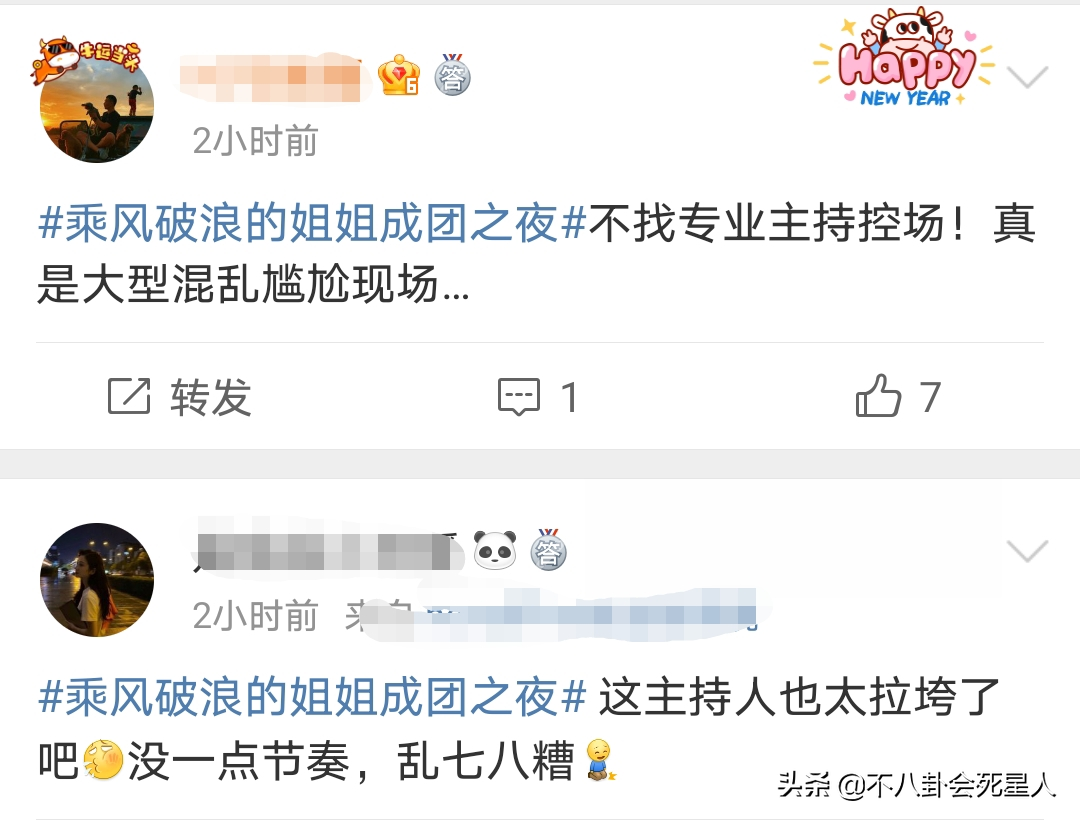Click the second user's 答 medal badge
Image resolution: width=1080 pixels, height=822 pixels.
(548, 550)
